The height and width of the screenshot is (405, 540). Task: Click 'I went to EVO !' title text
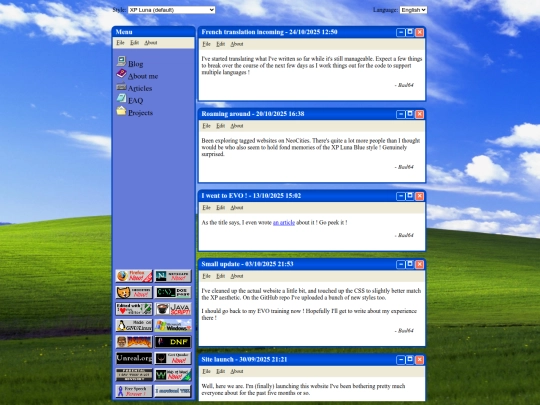point(224,196)
